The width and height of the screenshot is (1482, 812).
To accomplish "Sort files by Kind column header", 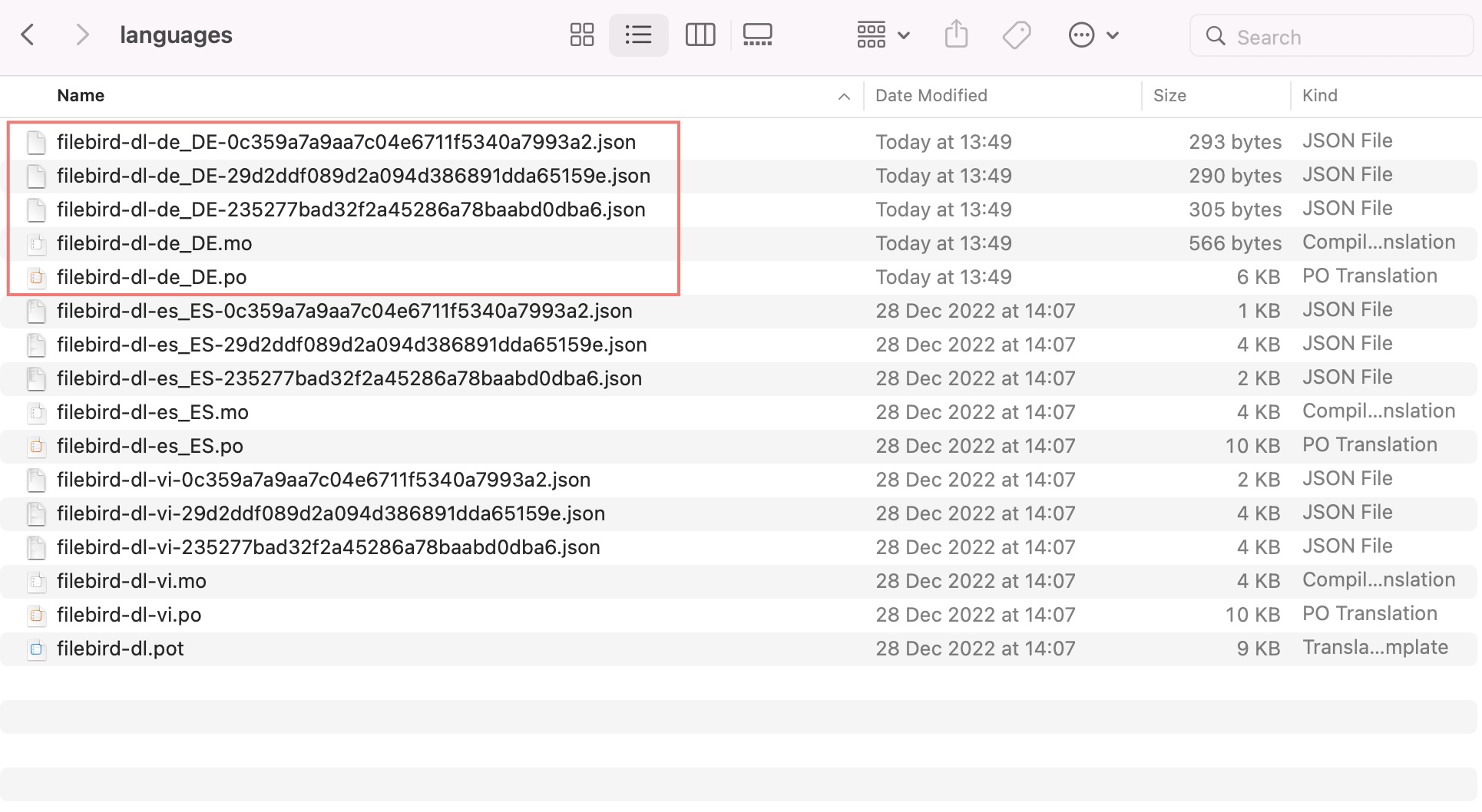I will coord(1319,96).
